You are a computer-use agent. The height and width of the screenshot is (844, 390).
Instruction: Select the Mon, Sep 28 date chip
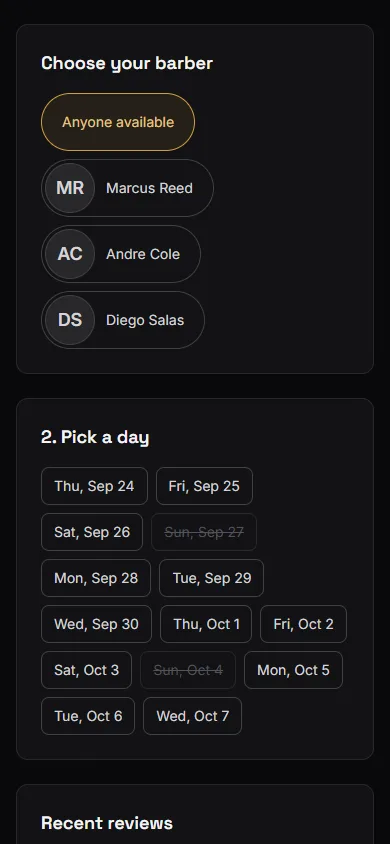click(x=96, y=578)
